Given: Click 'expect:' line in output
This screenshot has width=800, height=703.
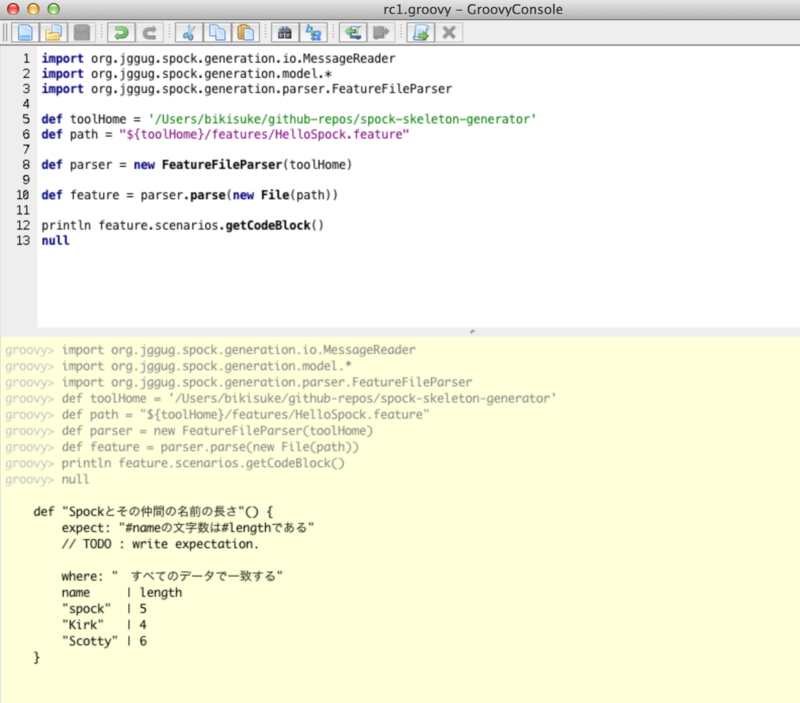Looking at the screenshot, I should pyautogui.click(x=188, y=528).
